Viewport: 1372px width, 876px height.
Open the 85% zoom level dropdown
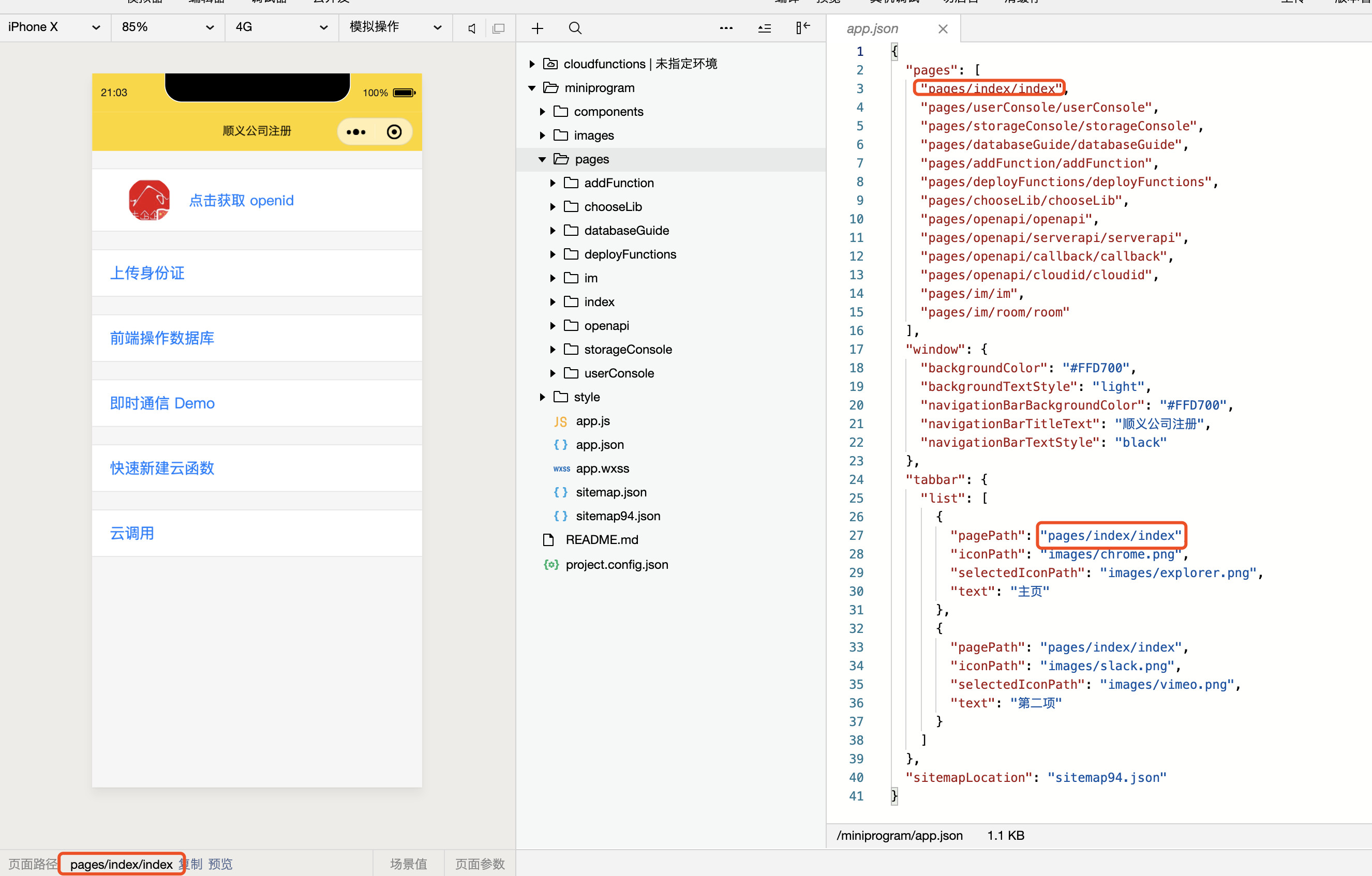click(x=168, y=27)
